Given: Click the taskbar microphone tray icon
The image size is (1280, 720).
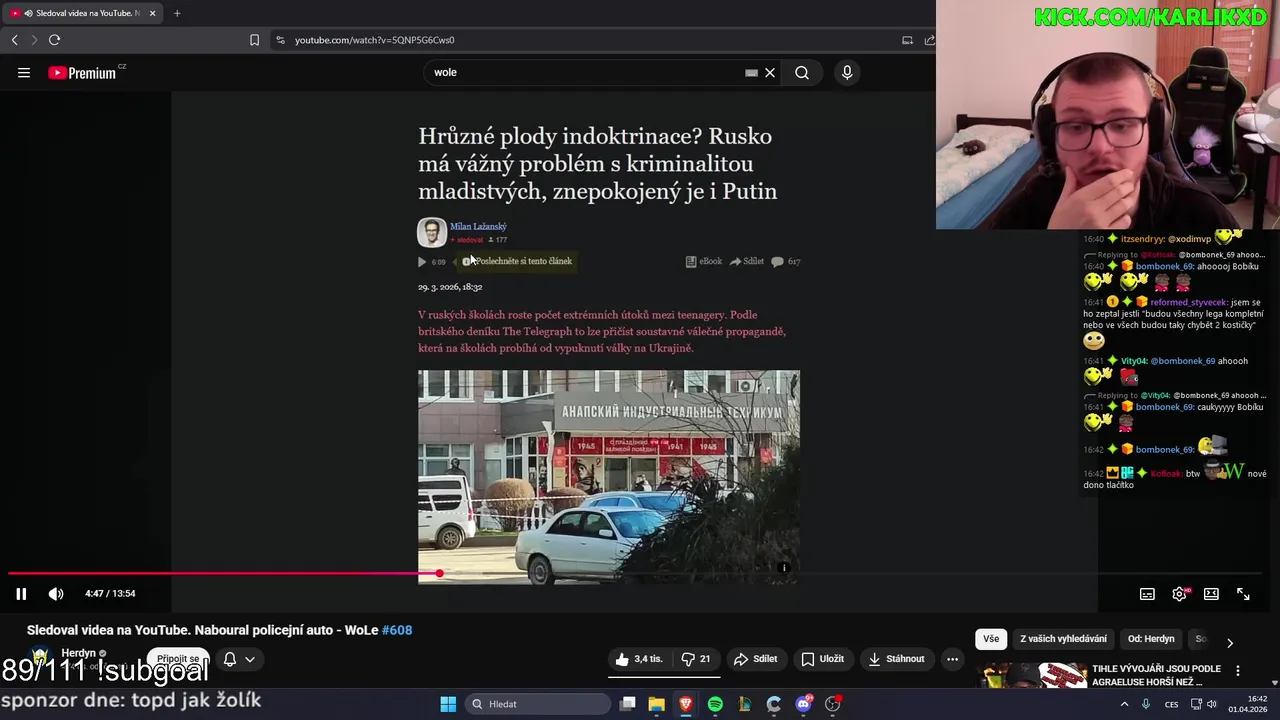Looking at the screenshot, I should pos(1146,704).
